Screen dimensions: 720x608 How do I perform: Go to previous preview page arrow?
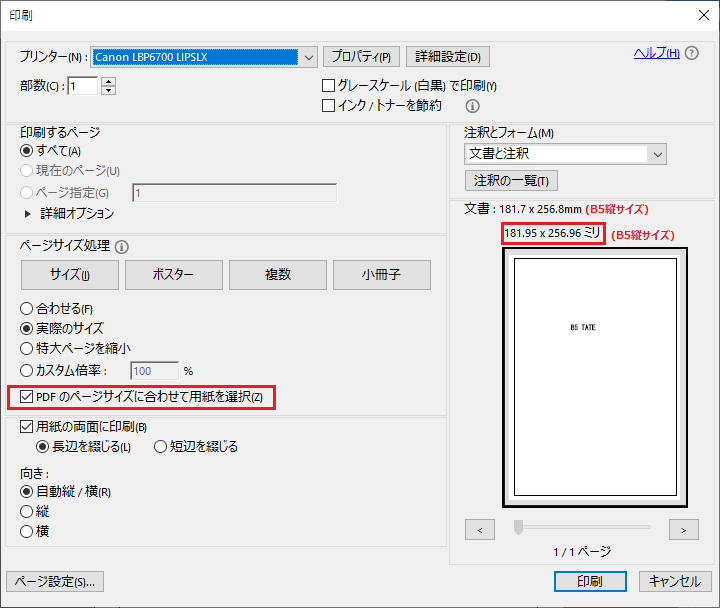(x=480, y=529)
